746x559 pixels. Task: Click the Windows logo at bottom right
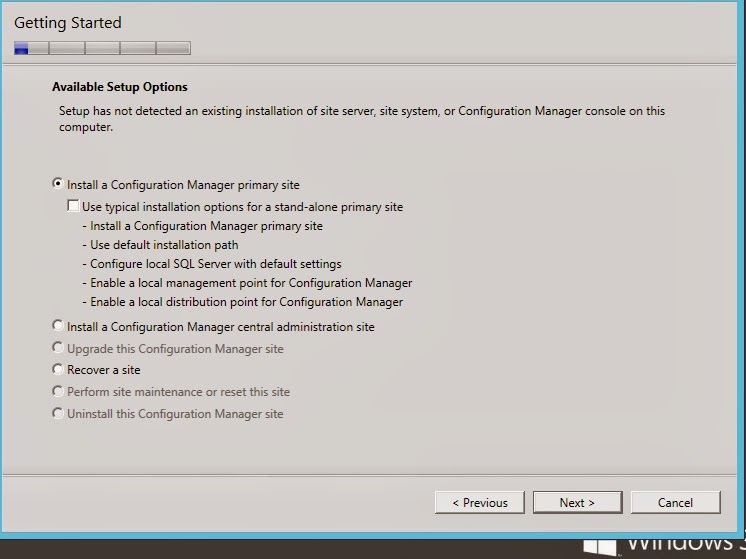pos(598,545)
